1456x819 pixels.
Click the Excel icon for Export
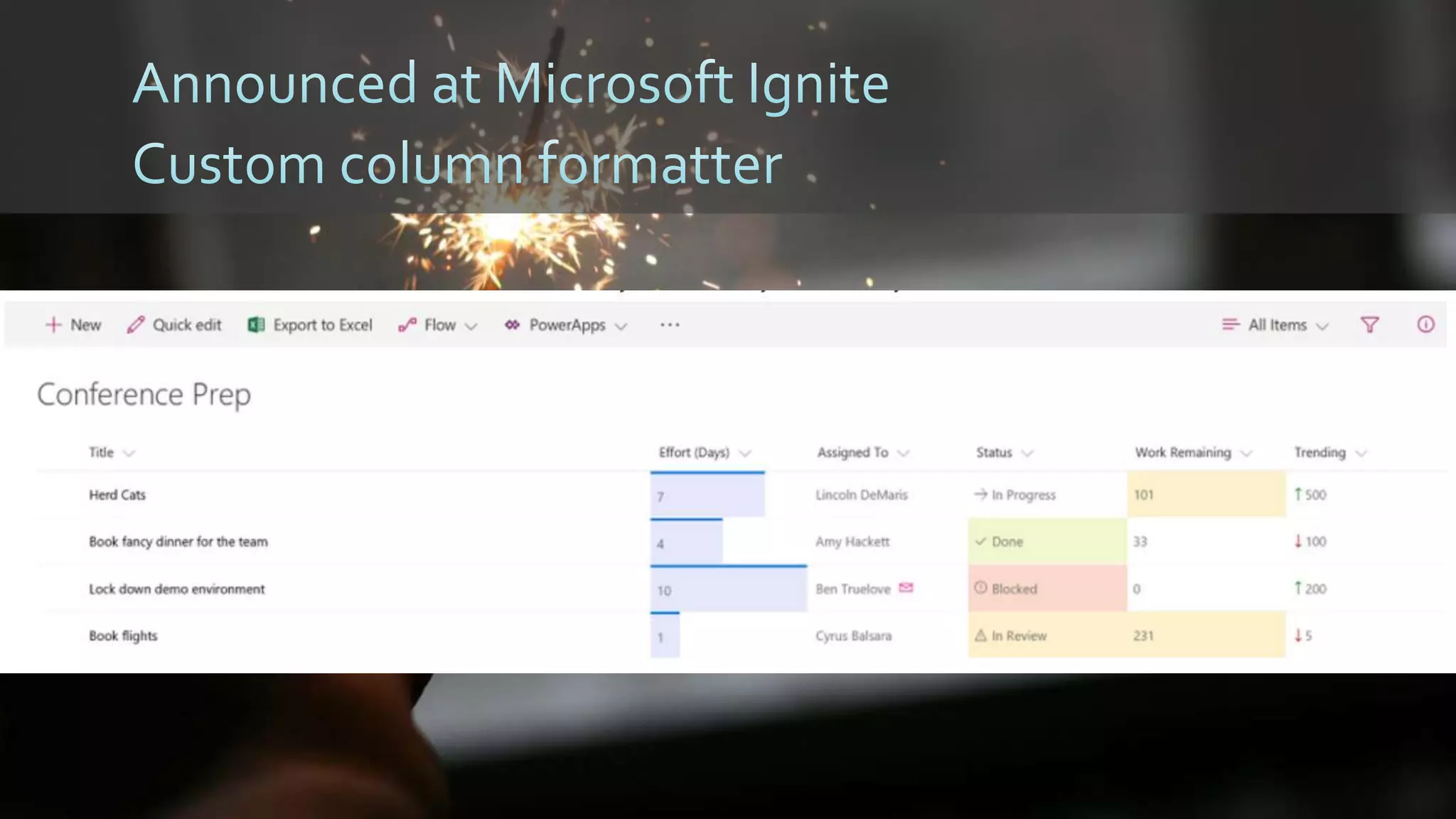pyautogui.click(x=256, y=325)
